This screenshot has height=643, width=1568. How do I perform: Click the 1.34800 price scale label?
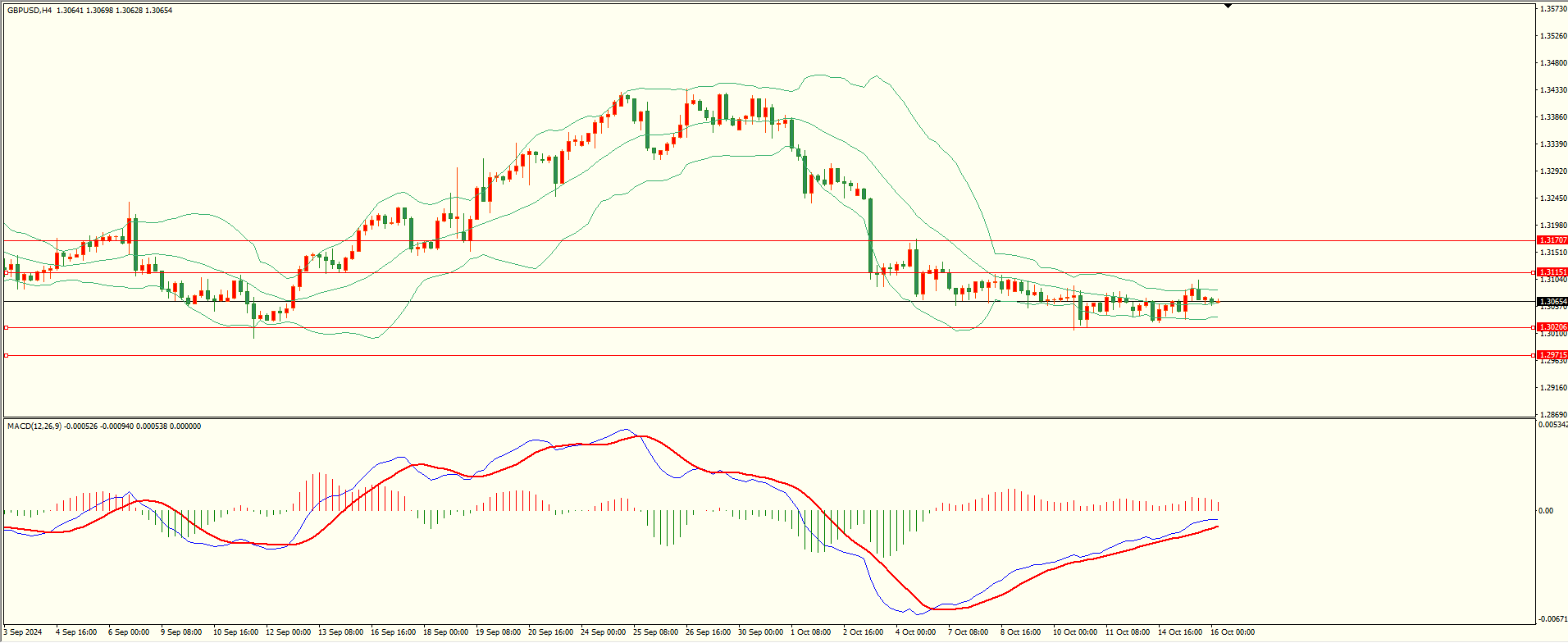1553,63
